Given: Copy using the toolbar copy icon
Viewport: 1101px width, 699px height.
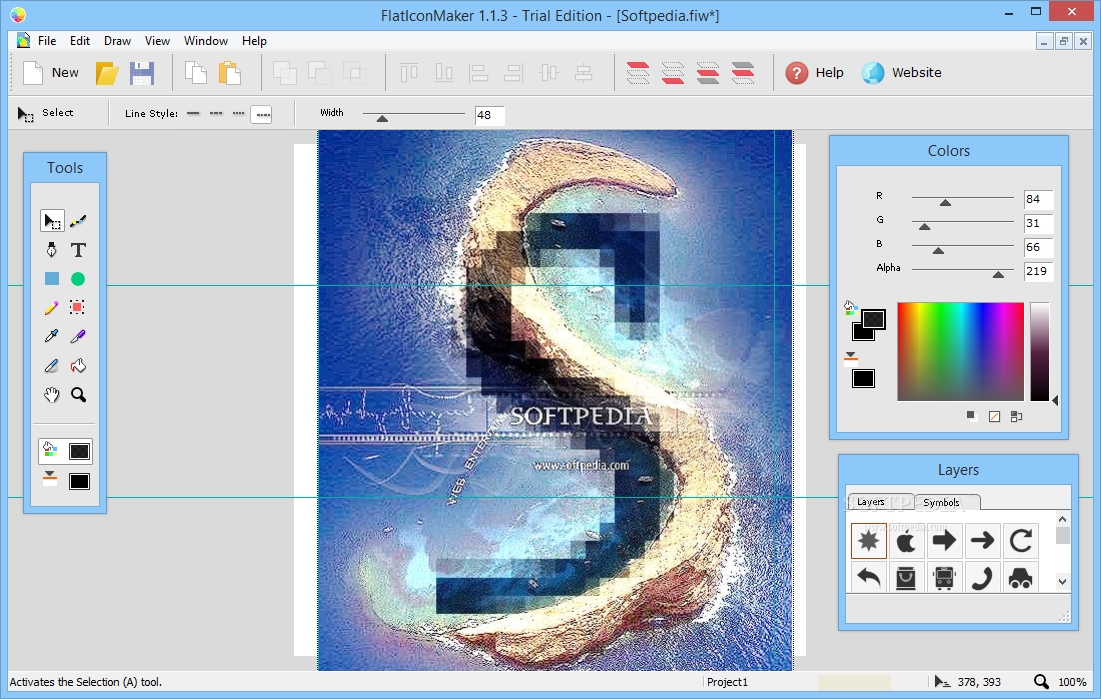Looking at the screenshot, I should pos(195,73).
